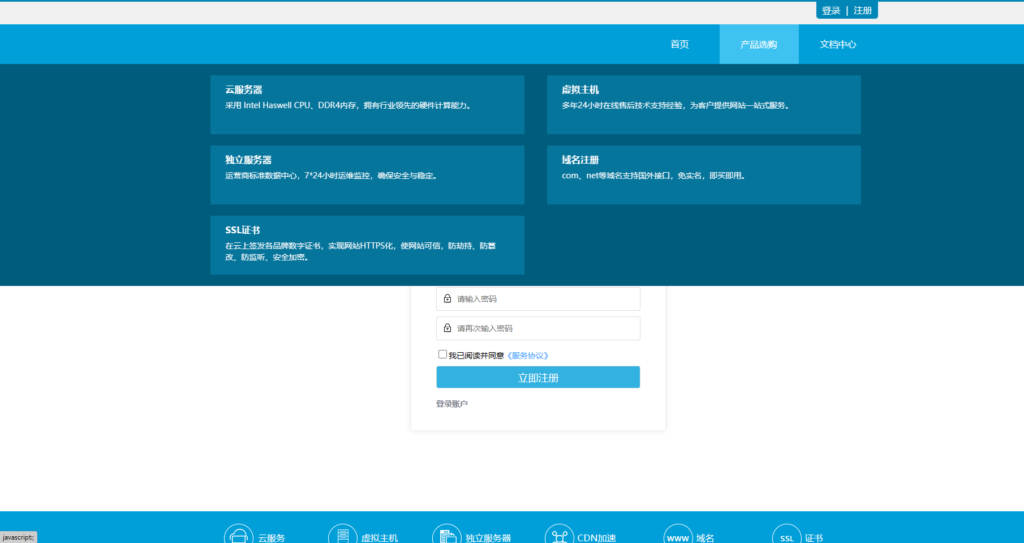Click 虚拟主机 description about 24小时 support
Viewport: 1024px width, 543px height.
pos(676,105)
